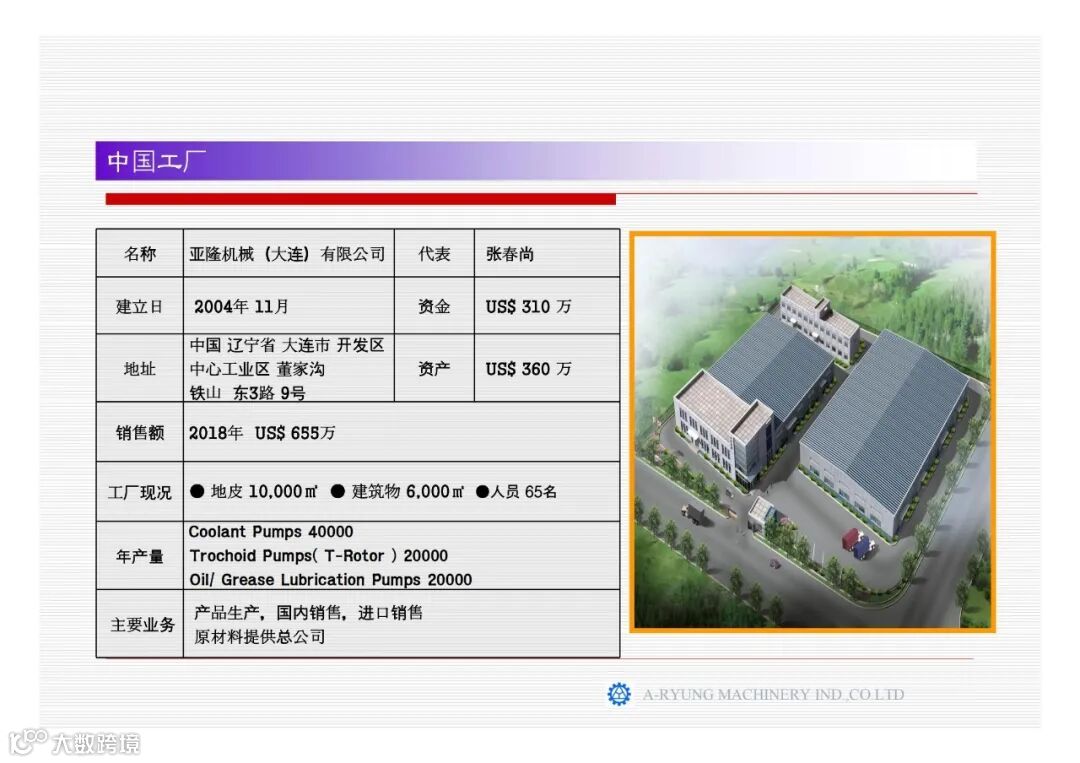Select the 销售额 label cell
The width and height of the screenshot is (1080, 763).
click(x=140, y=432)
